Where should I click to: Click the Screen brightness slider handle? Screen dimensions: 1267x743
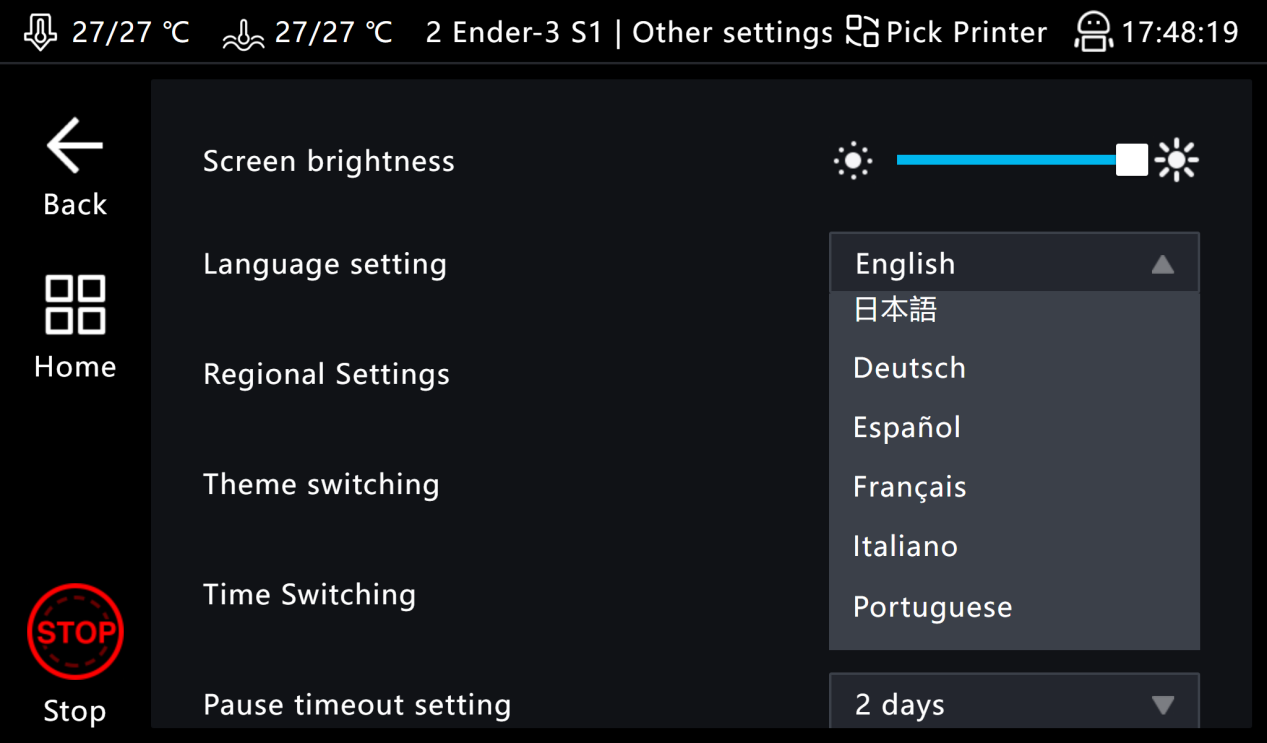(x=1132, y=160)
